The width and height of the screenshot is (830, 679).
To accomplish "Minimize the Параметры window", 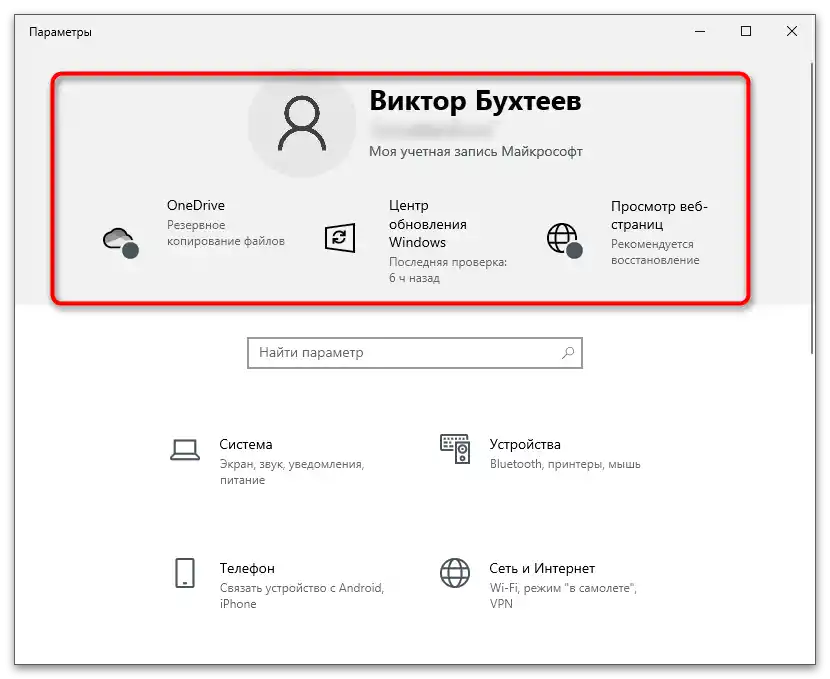I will (700, 31).
